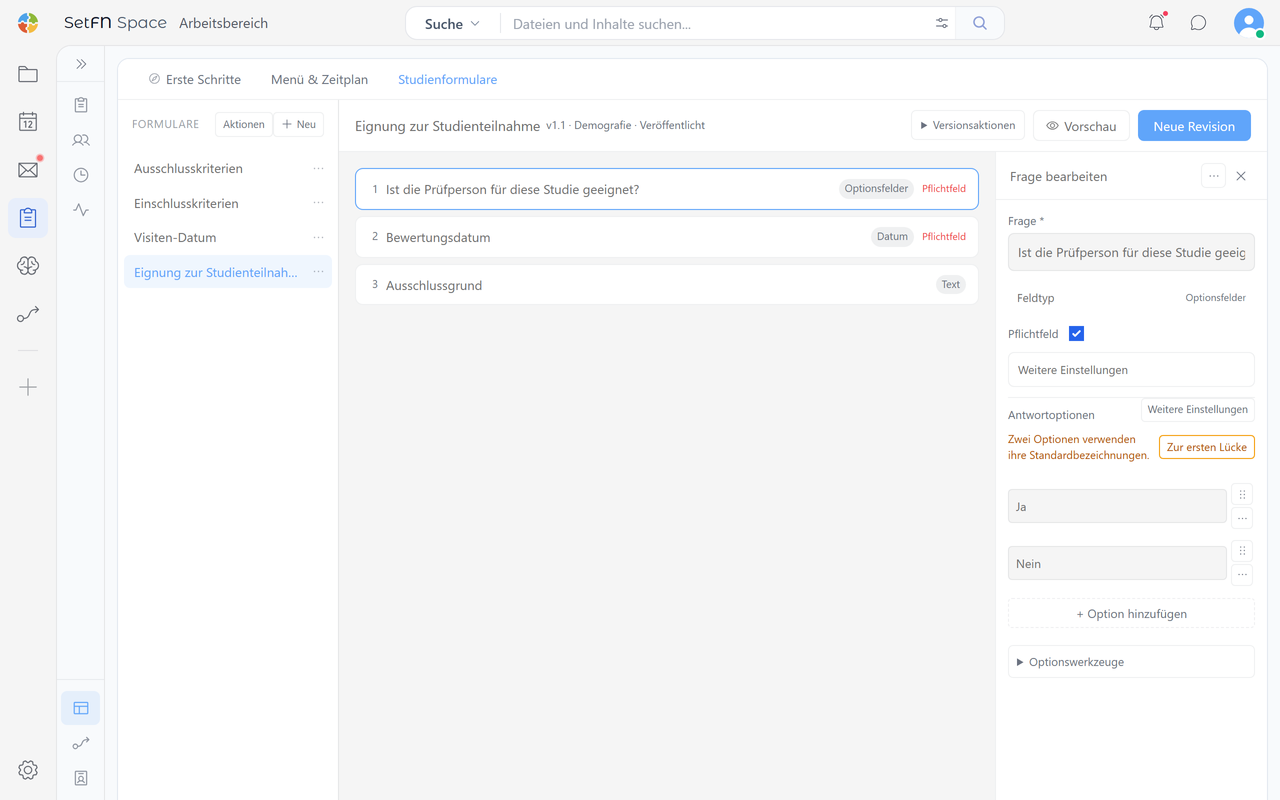This screenshot has width=1280, height=800.
Task: Open notifications bell icon
Action: pyautogui.click(x=1157, y=23)
